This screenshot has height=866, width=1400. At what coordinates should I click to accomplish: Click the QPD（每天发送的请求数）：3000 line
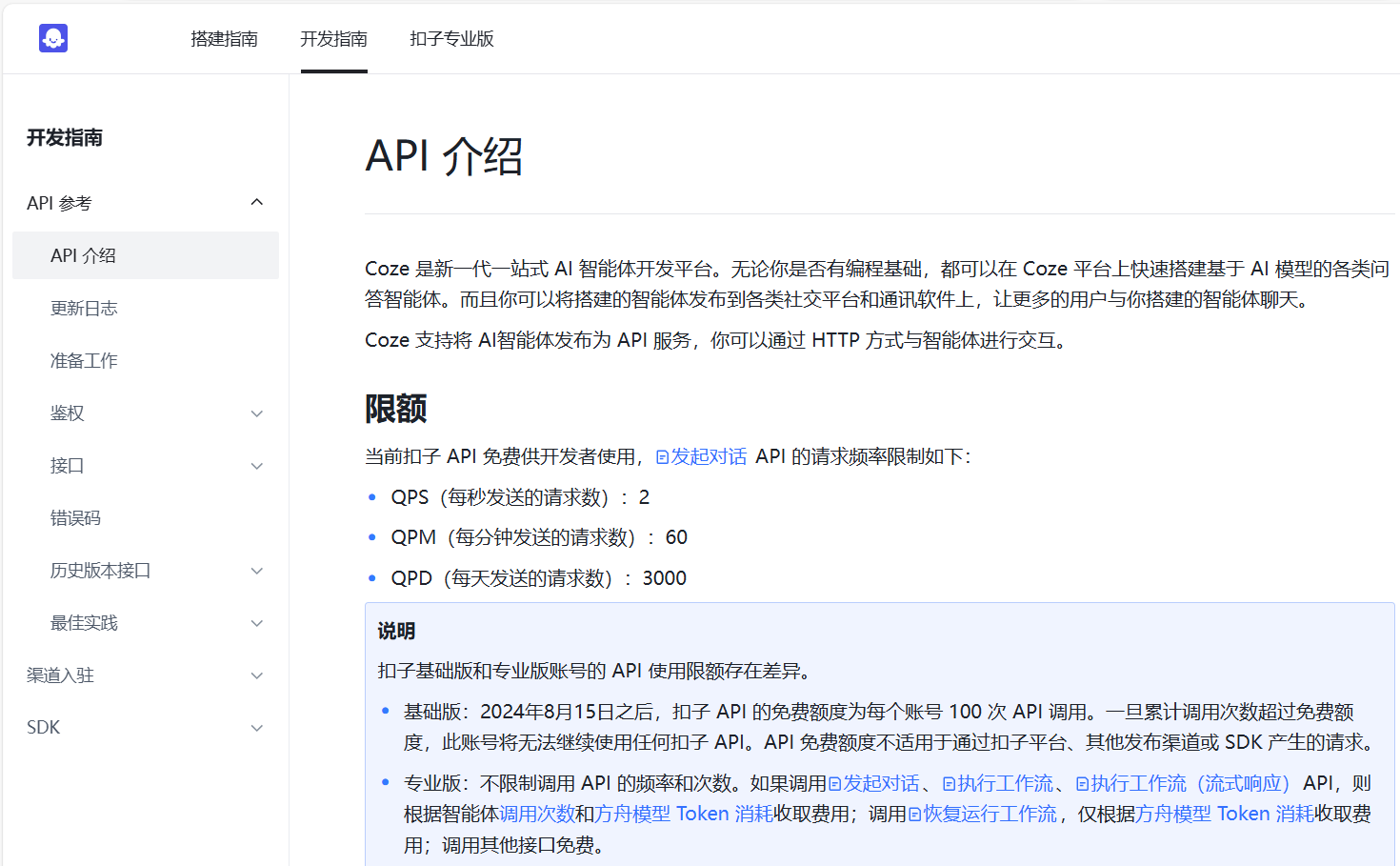point(539,578)
